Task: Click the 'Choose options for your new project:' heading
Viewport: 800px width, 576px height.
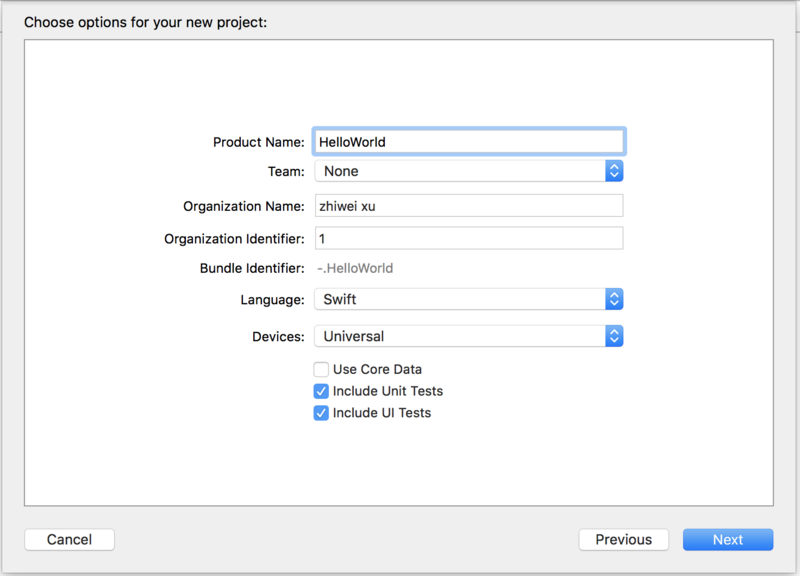Action: click(145, 22)
